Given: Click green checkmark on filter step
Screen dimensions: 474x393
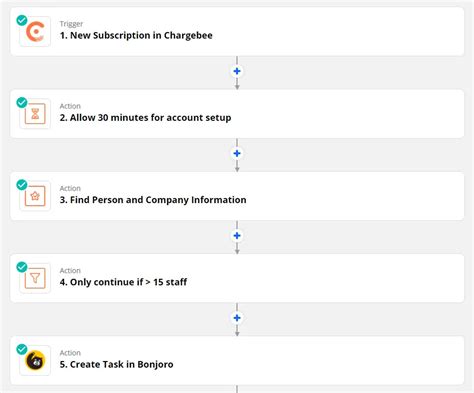Looking at the screenshot, I should [x=22, y=267].
